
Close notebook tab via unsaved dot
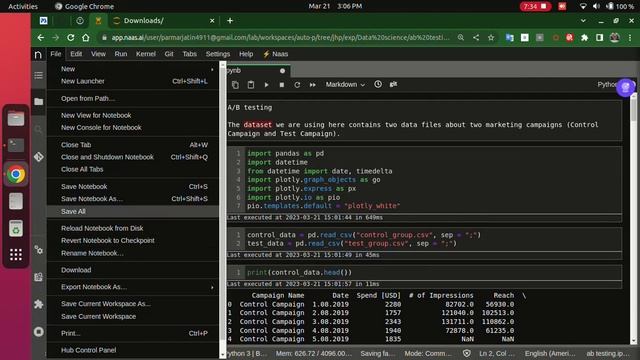282,71
